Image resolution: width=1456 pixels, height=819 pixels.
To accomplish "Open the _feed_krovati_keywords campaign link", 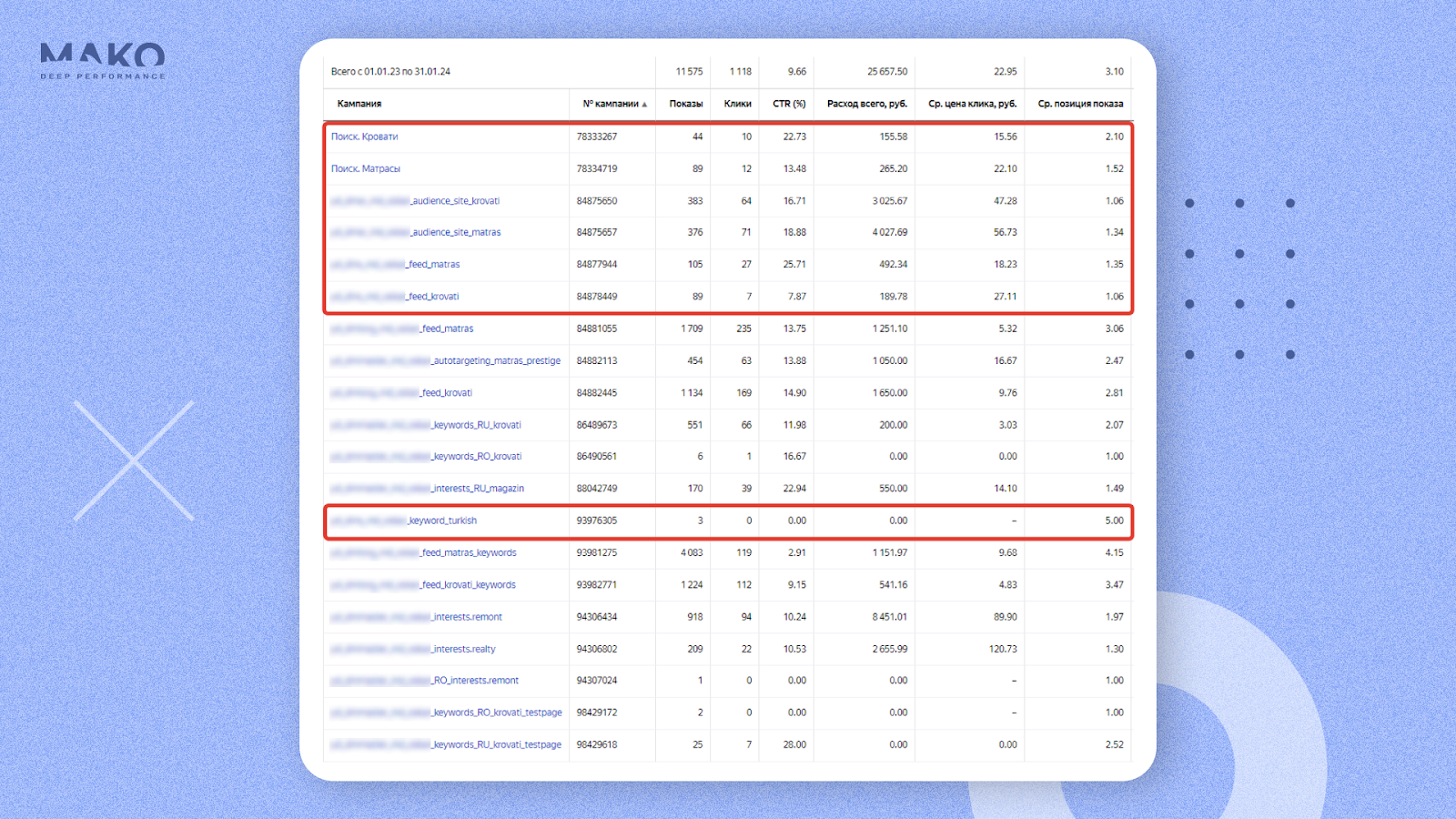I will pos(423,585).
